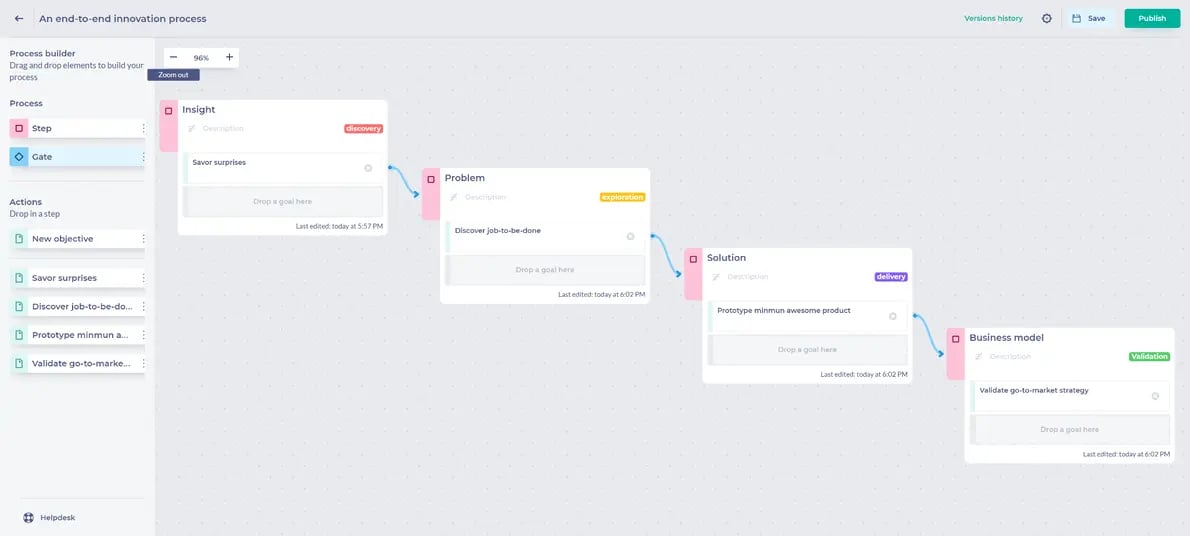This screenshot has height=536, width=1190.
Task: Remove the Savor surprises goal from Insight
Action: pos(368,168)
